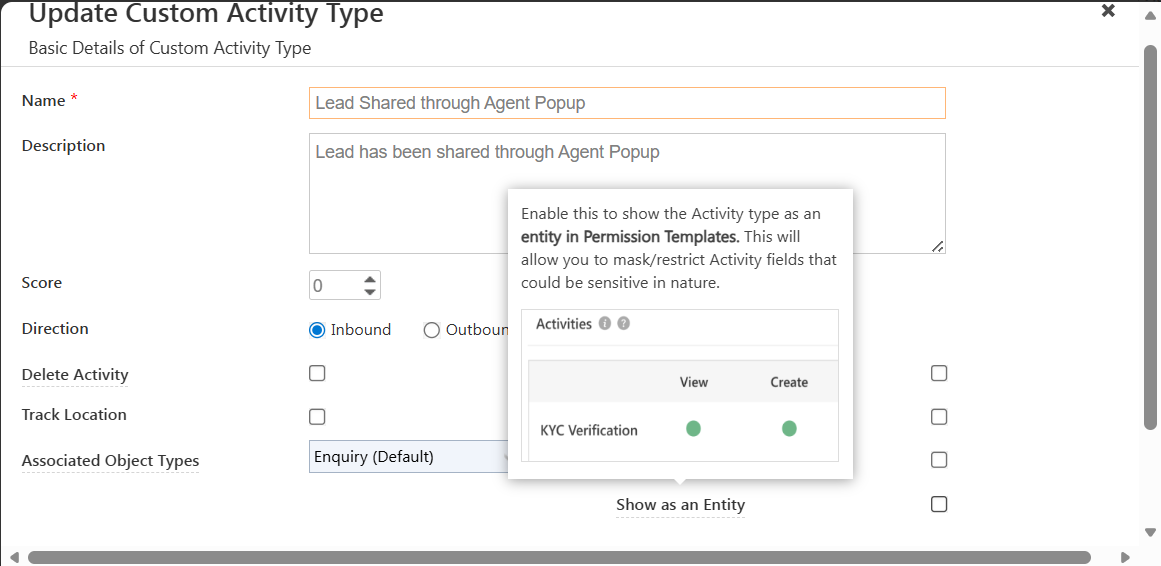Image resolution: width=1161 pixels, height=566 pixels.
Task: Decrease the Score with the down arrow
Action: point(370,292)
